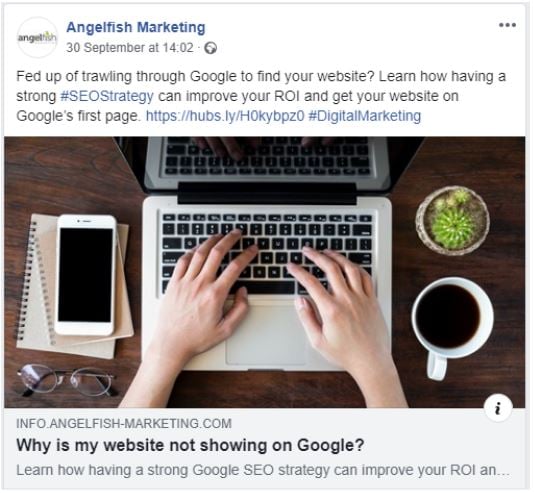Open the #DigitalMarketing hashtag
This screenshot has width=534, height=493.
[x=364, y=116]
